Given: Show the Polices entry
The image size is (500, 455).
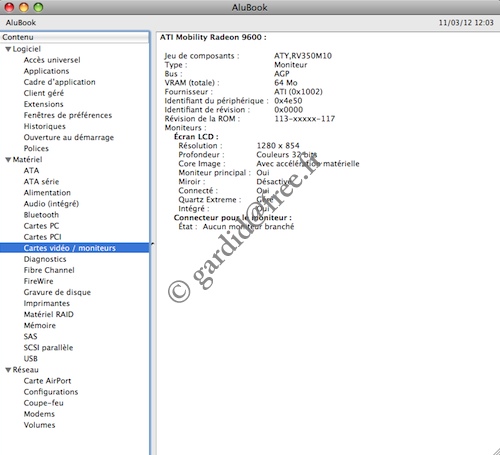Looking at the screenshot, I should pyautogui.click(x=36, y=148).
